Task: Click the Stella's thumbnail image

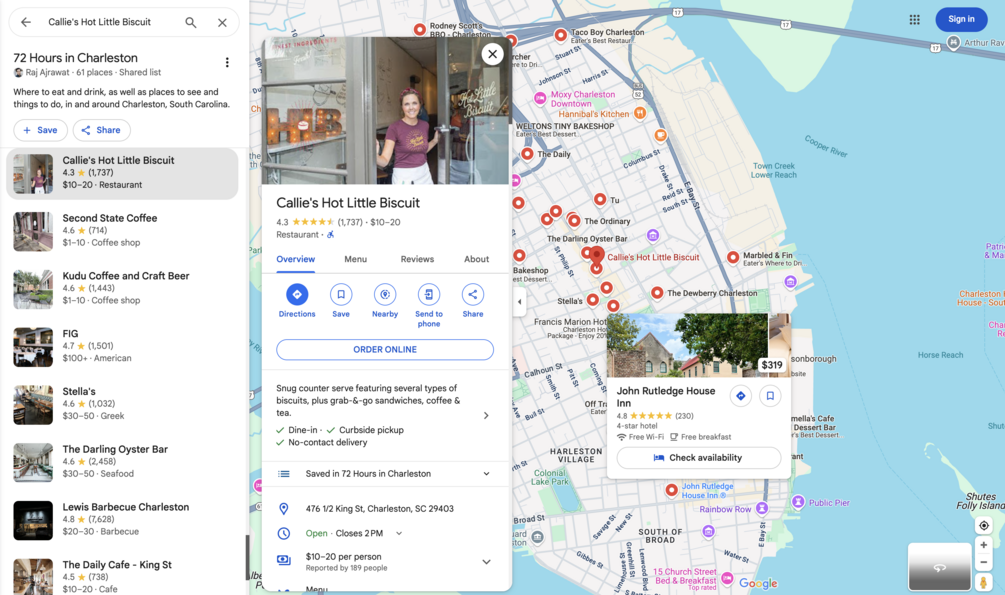Action: coord(33,405)
